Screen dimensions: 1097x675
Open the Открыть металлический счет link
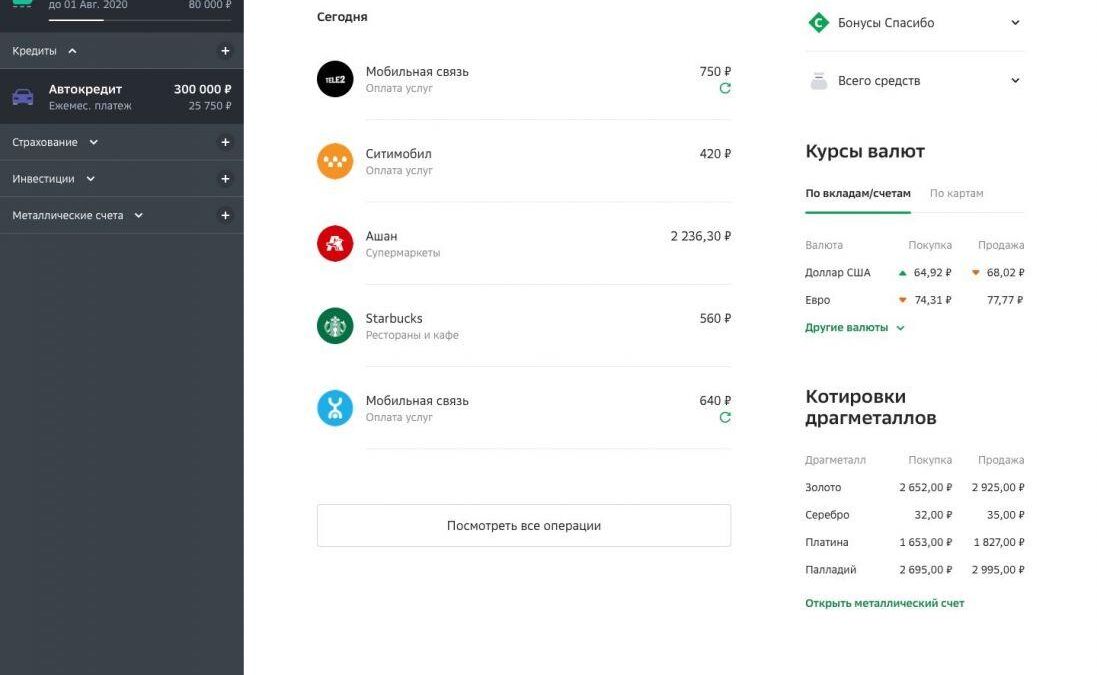click(885, 602)
